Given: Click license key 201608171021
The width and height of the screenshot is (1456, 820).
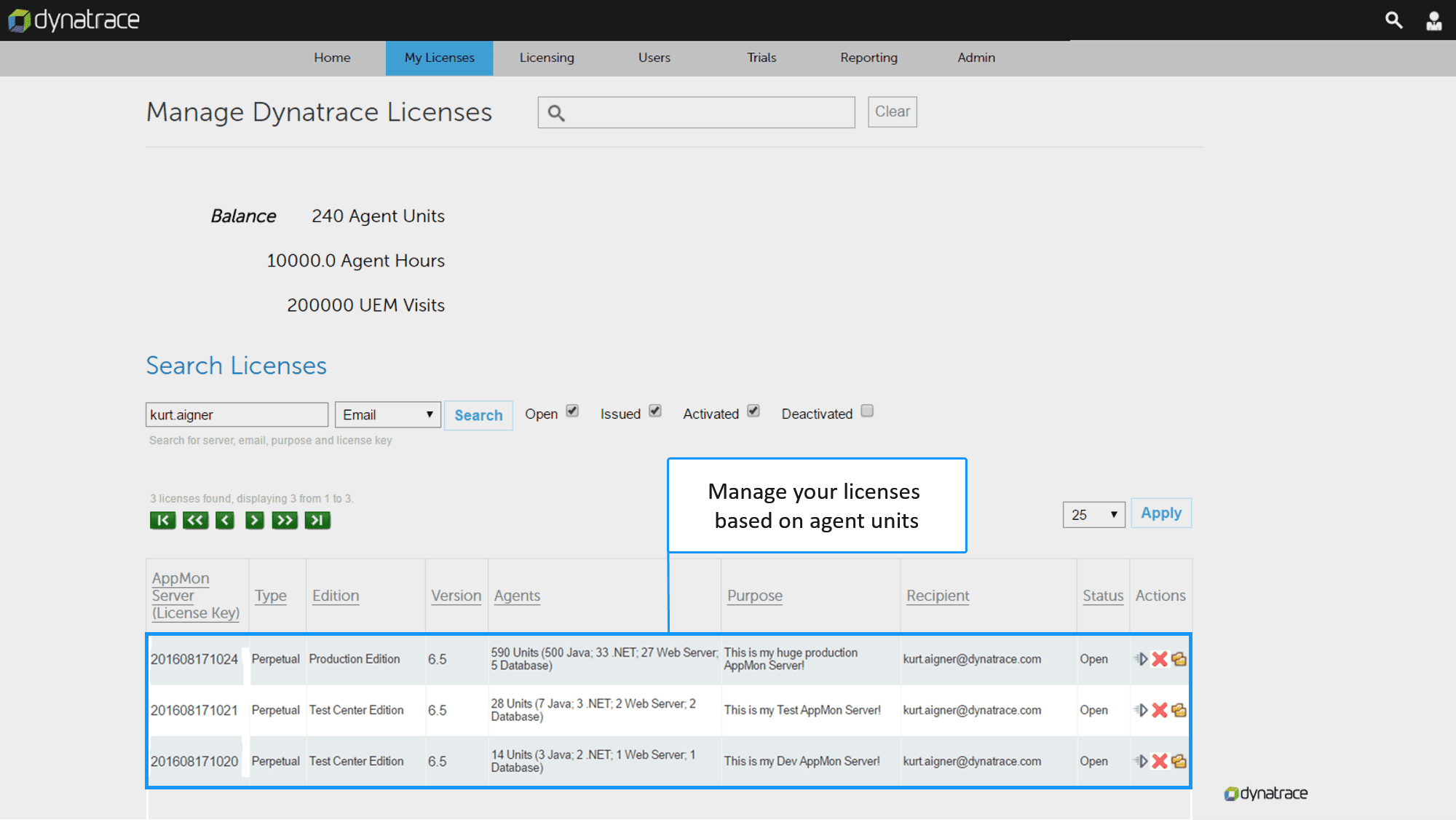Looking at the screenshot, I should (194, 710).
